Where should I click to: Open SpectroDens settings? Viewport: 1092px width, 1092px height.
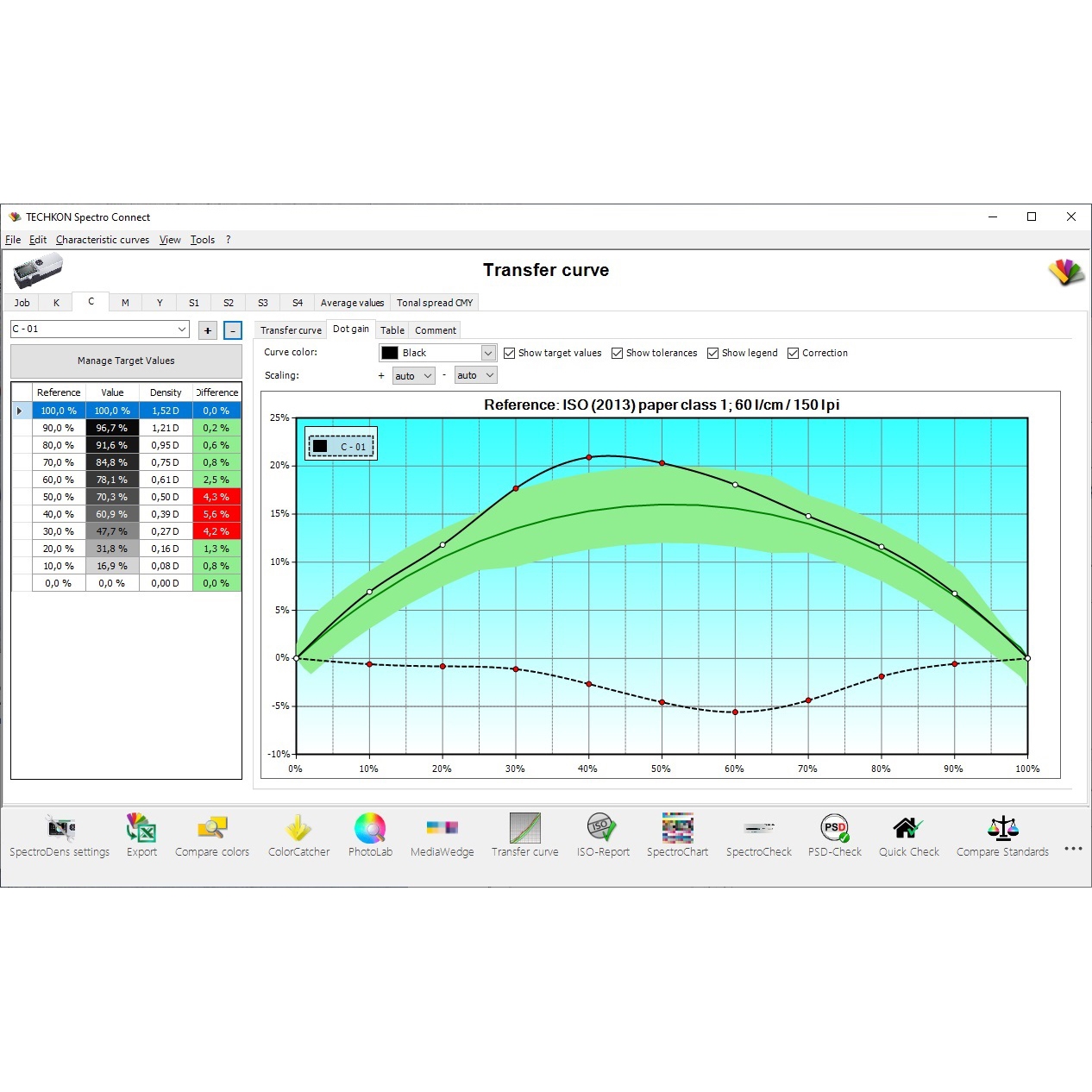coord(60,836)
